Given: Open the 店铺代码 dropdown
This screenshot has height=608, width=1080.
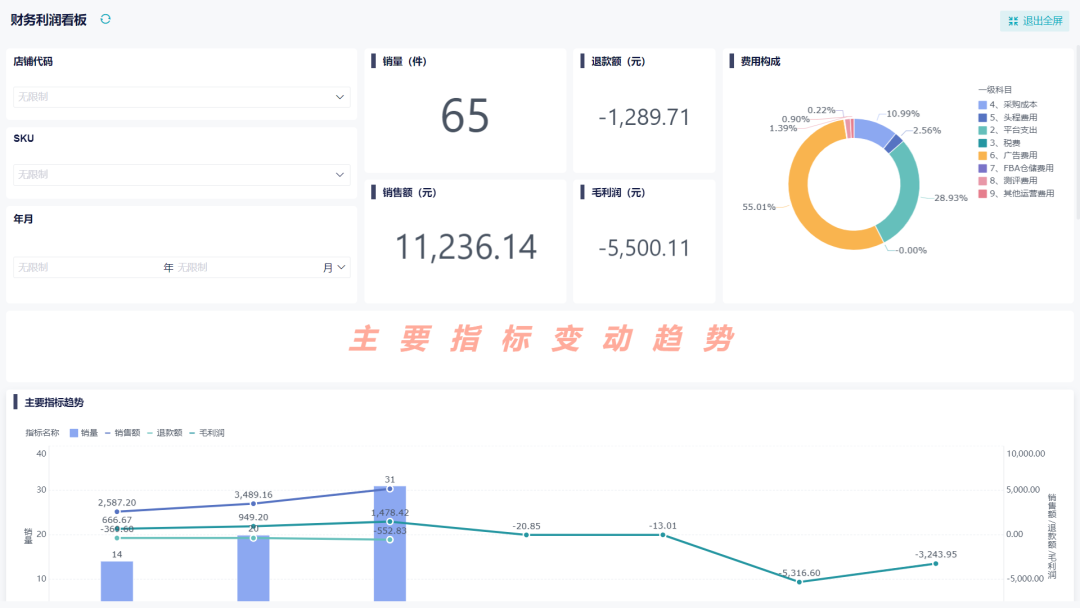Looking at the screenshot, I should (181, 97).
